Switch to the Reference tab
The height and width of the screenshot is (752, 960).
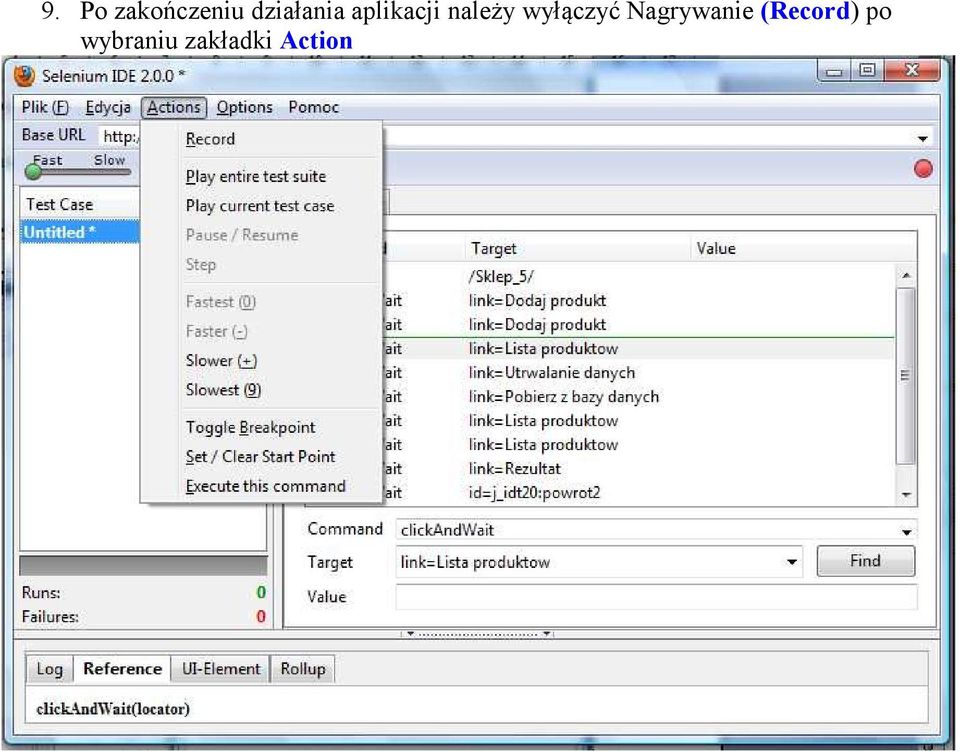pyautogui.click(x=122, y=669)
